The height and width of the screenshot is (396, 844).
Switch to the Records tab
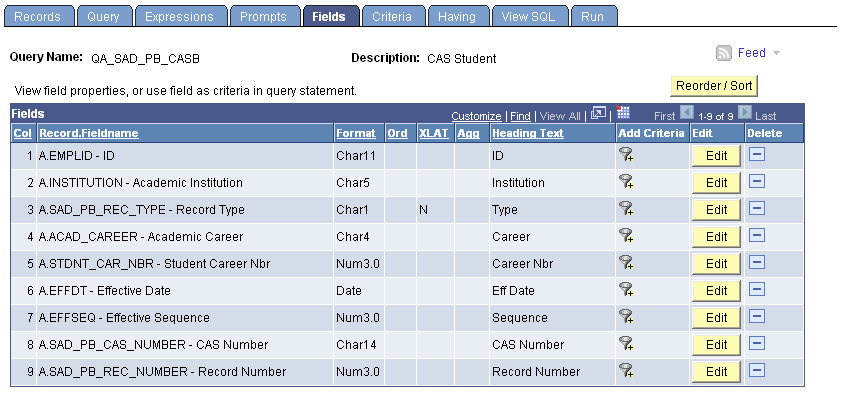pos(38,17)
